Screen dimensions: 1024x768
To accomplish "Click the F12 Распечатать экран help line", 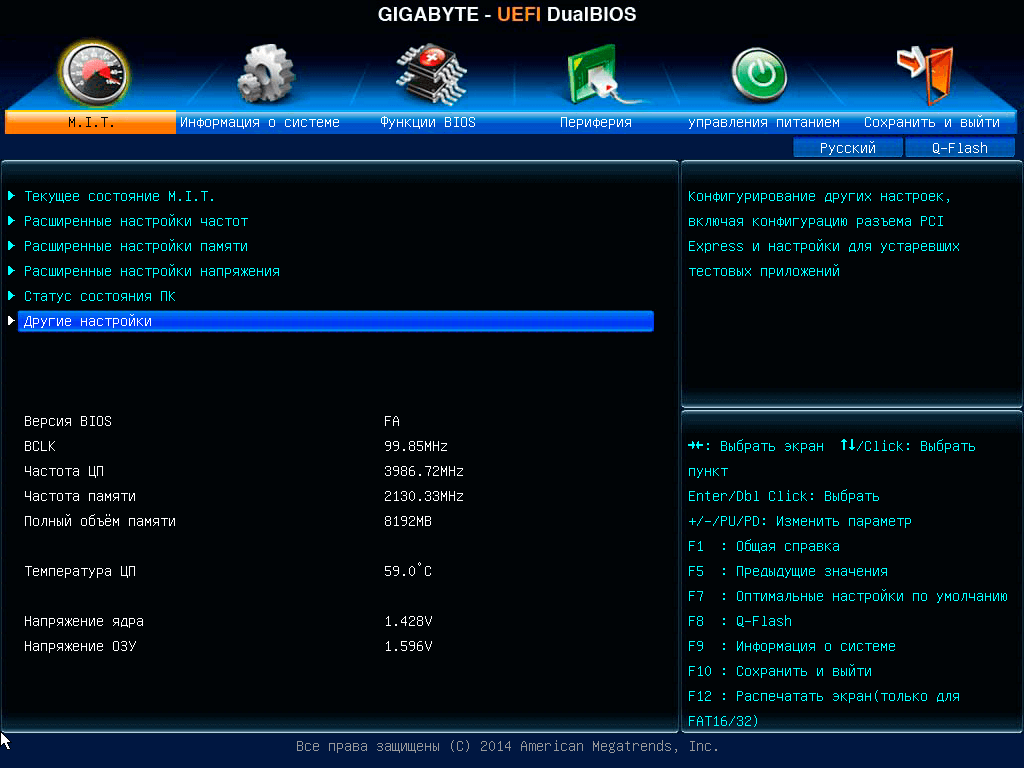I will click(x=824, y=709).
